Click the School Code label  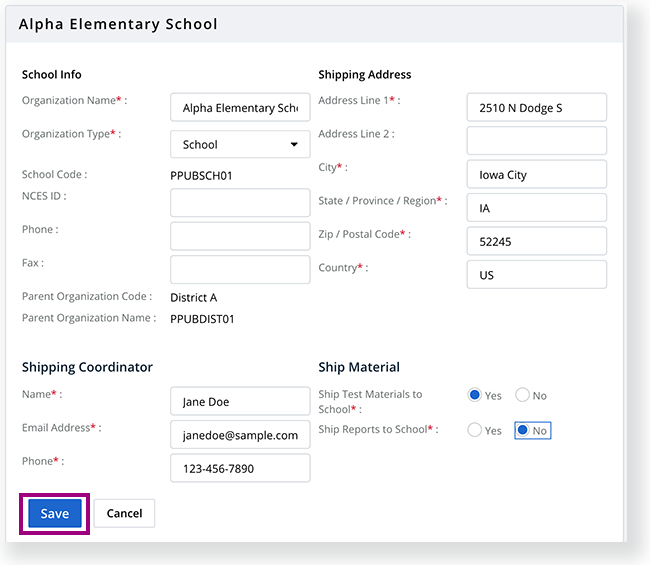[x=54, y=175]
